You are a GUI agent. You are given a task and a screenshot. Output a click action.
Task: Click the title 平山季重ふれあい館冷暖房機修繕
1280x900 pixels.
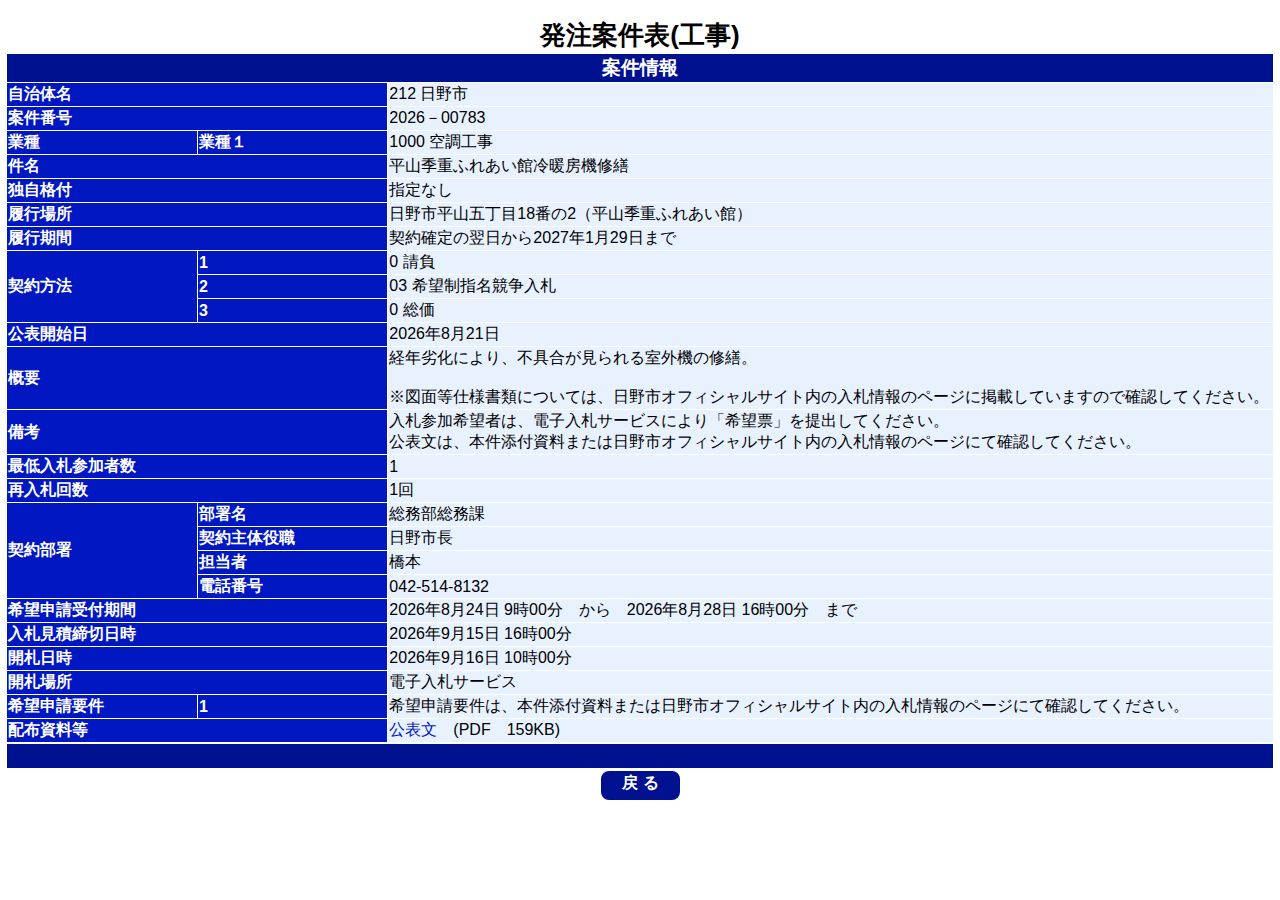pyautogui.click(x=509, y=166)
